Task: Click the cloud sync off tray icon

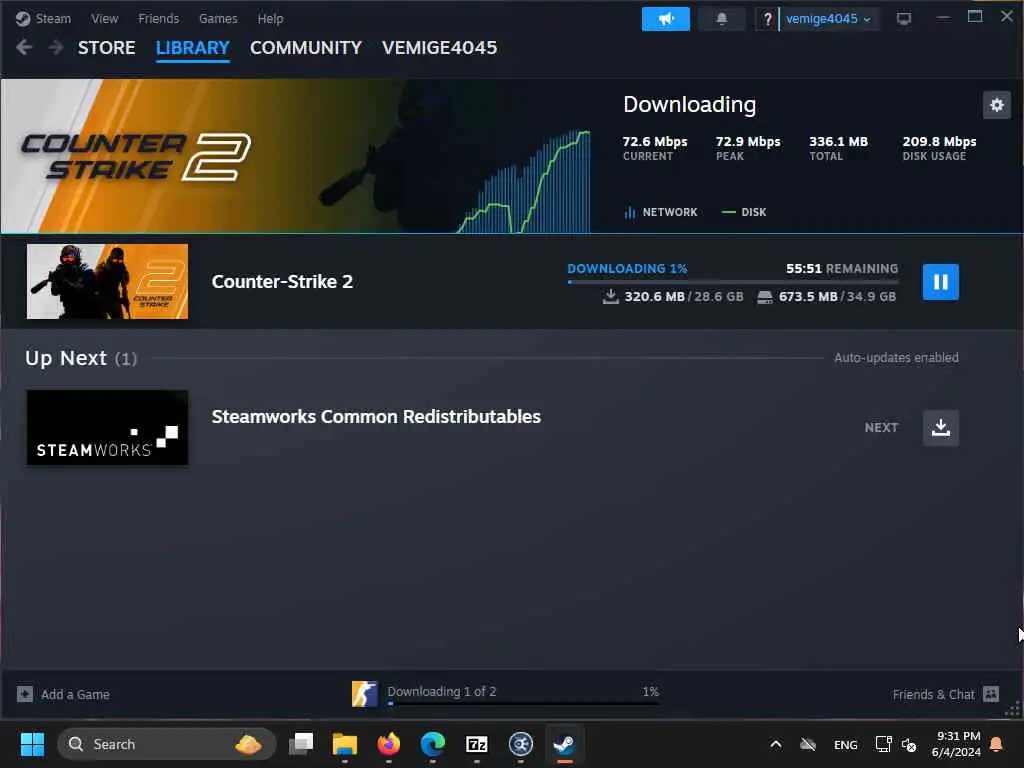Action: 808,744
